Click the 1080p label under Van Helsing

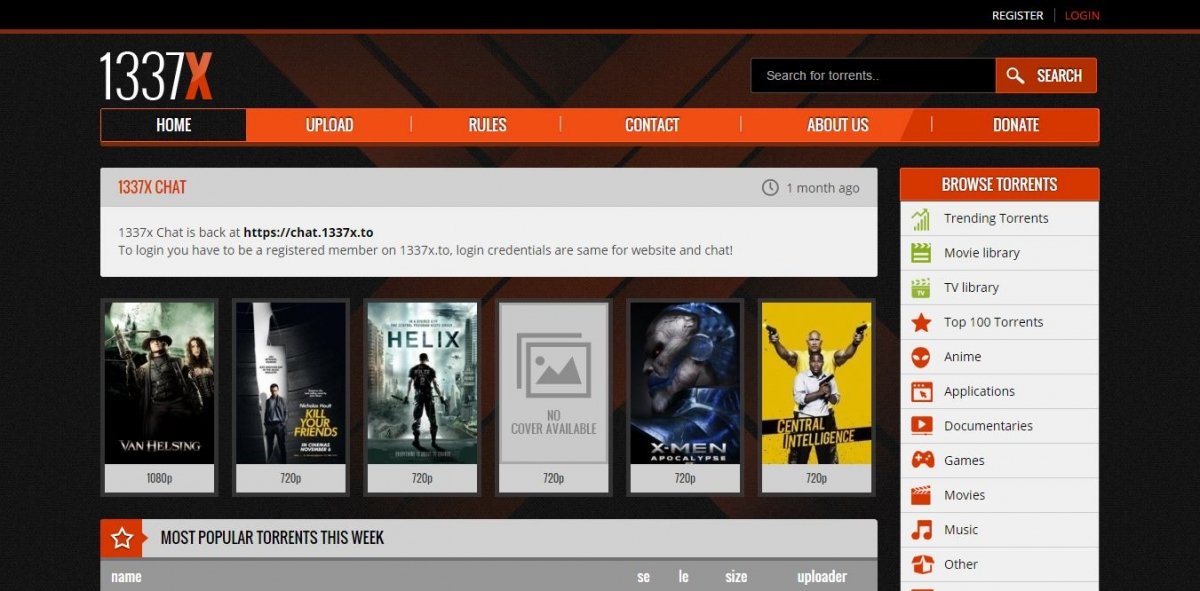160,479
